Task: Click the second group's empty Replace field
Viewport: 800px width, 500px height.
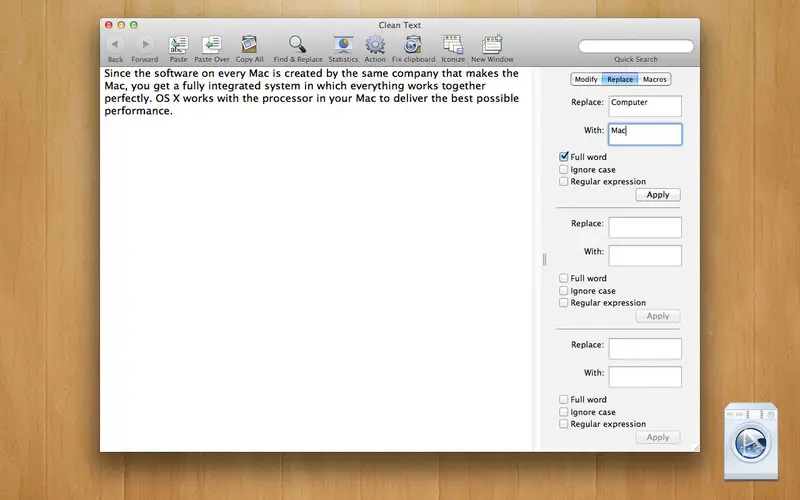Action: 645,228
